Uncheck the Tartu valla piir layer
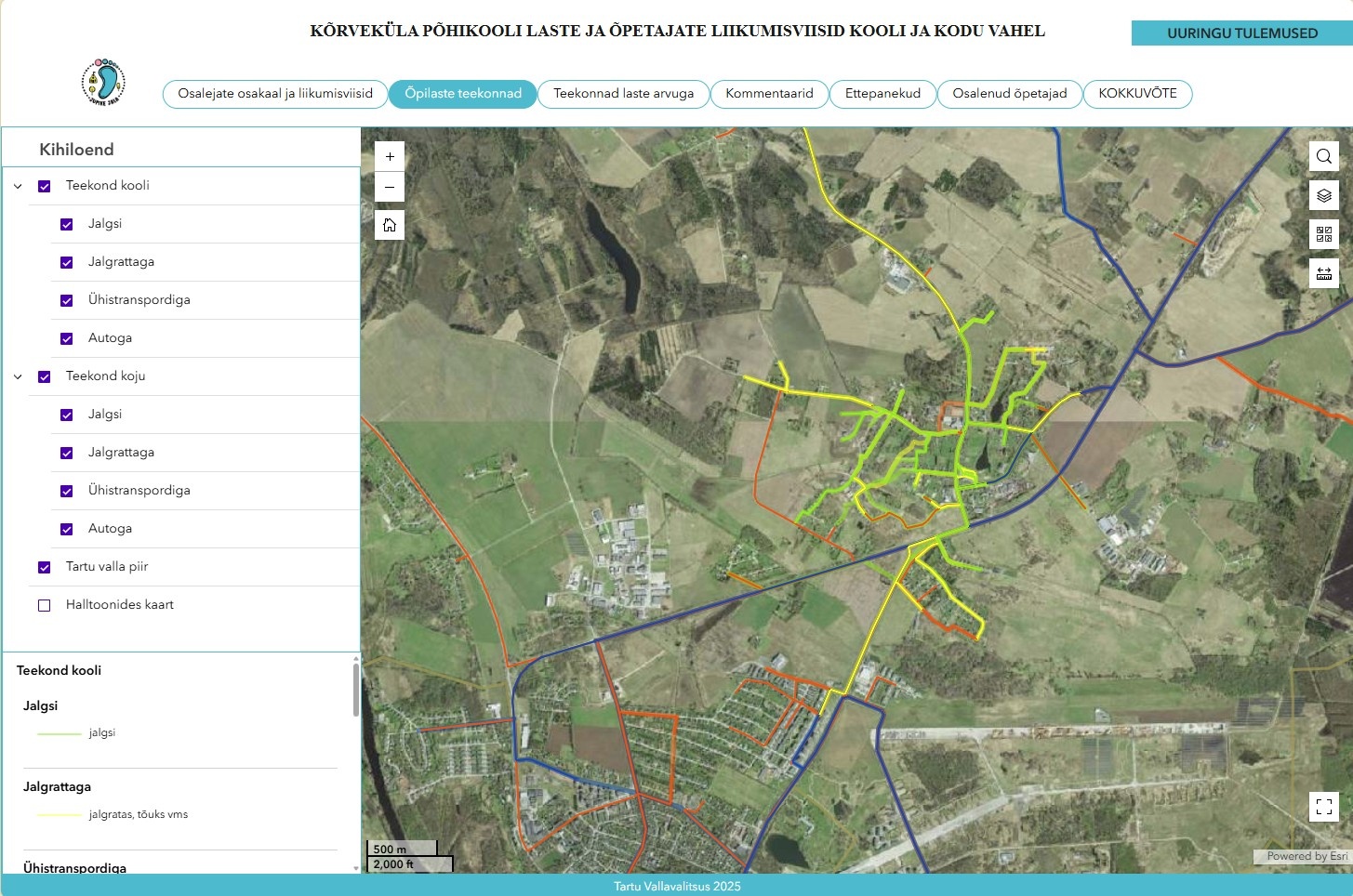1353x896 pixels. pos(44,567)
